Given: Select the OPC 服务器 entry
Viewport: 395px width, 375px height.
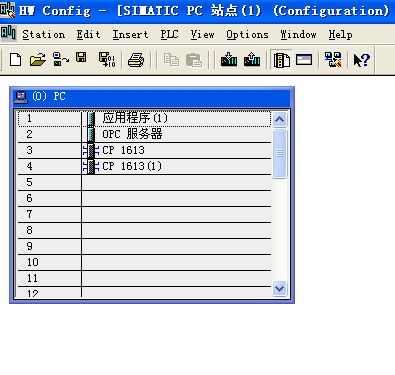Looking at the screenshot, I should [x=132, y=134].
